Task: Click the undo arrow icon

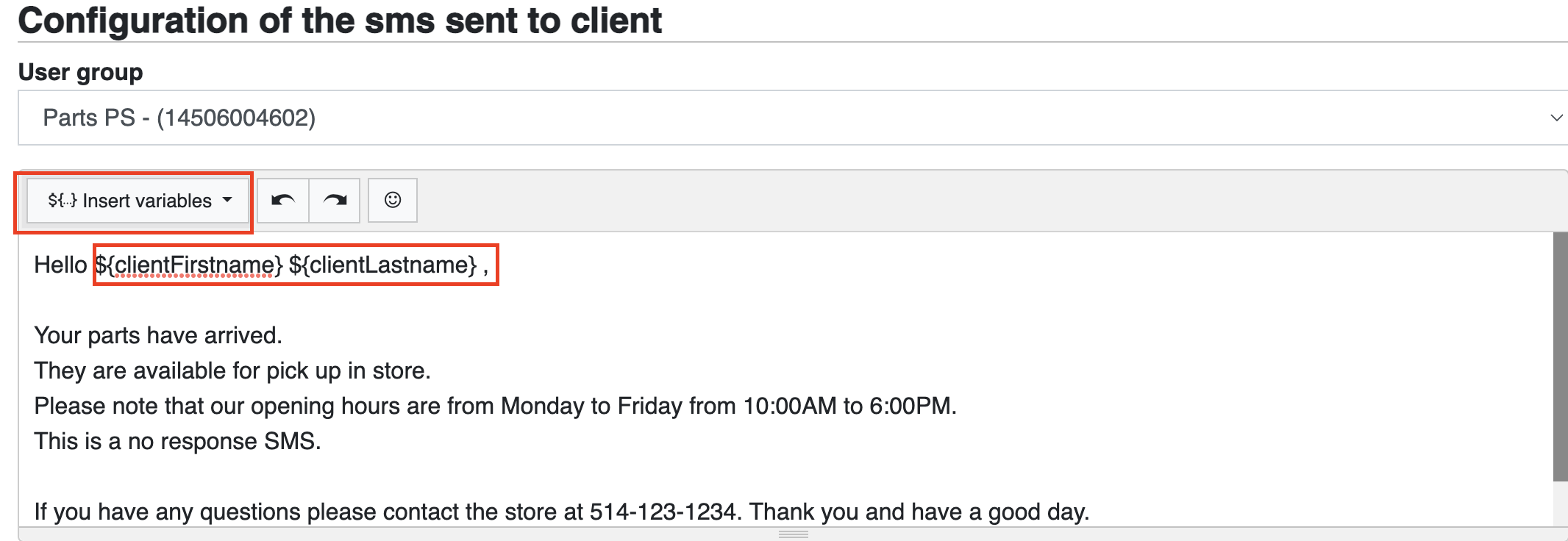Action: pyautogui.click(x=283, y=200)
